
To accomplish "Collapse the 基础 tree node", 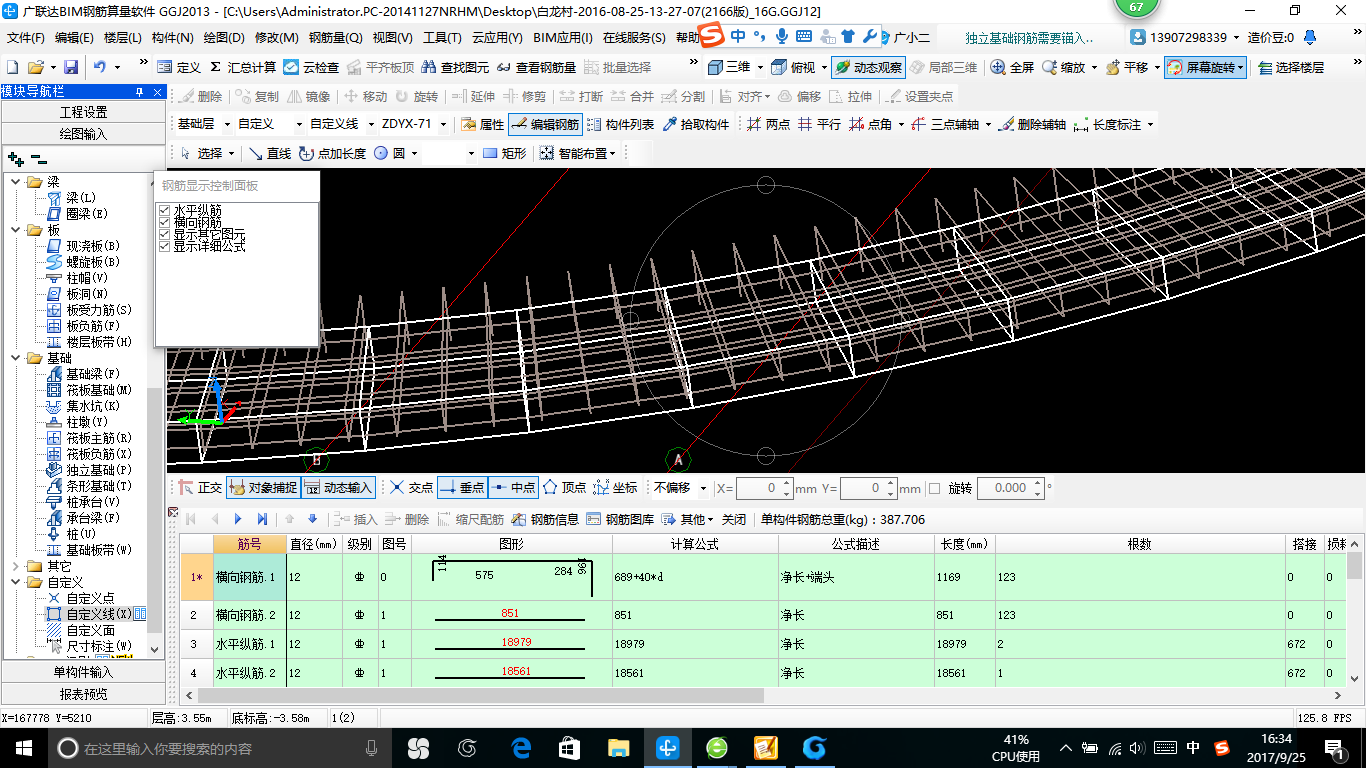I will tap(15, 358).
